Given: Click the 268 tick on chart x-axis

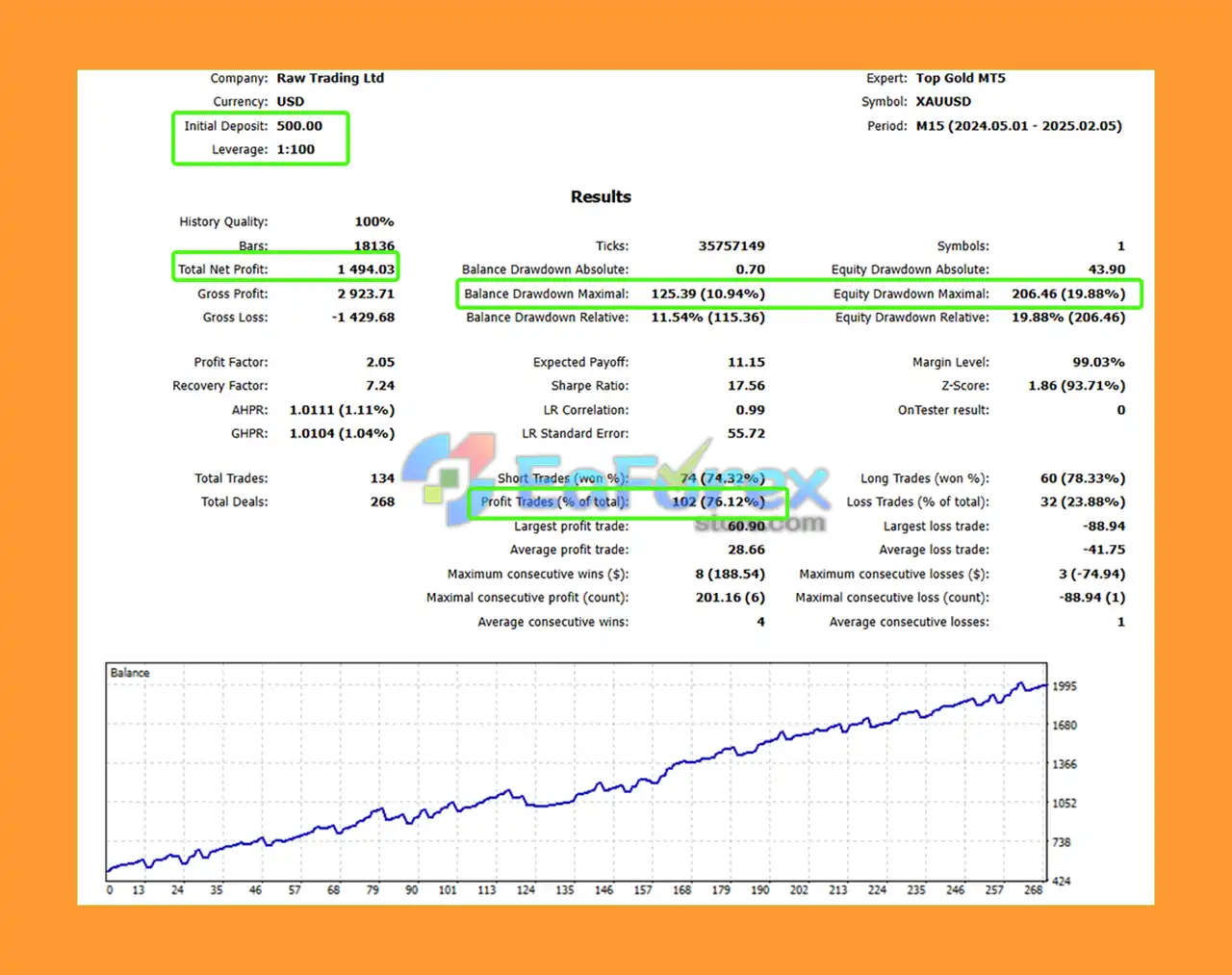Looking at the screenshot, I should coord(1033,890).
